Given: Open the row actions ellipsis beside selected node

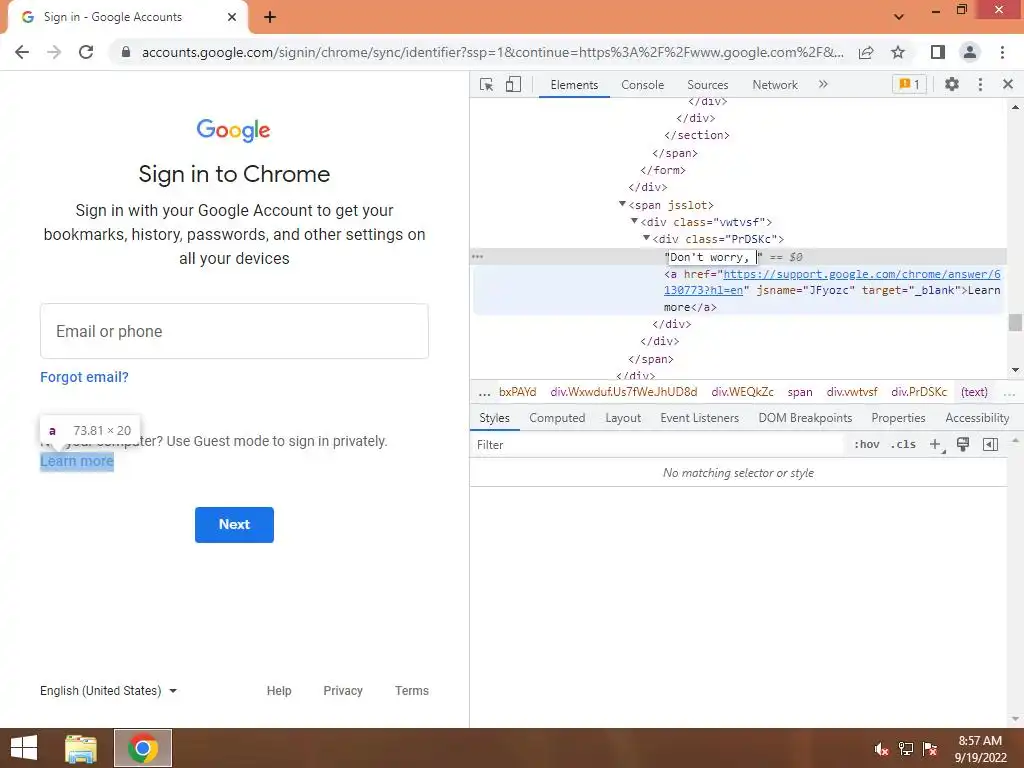Looking at the screenshot, I should pyautogui.click(x=477, y=257).
